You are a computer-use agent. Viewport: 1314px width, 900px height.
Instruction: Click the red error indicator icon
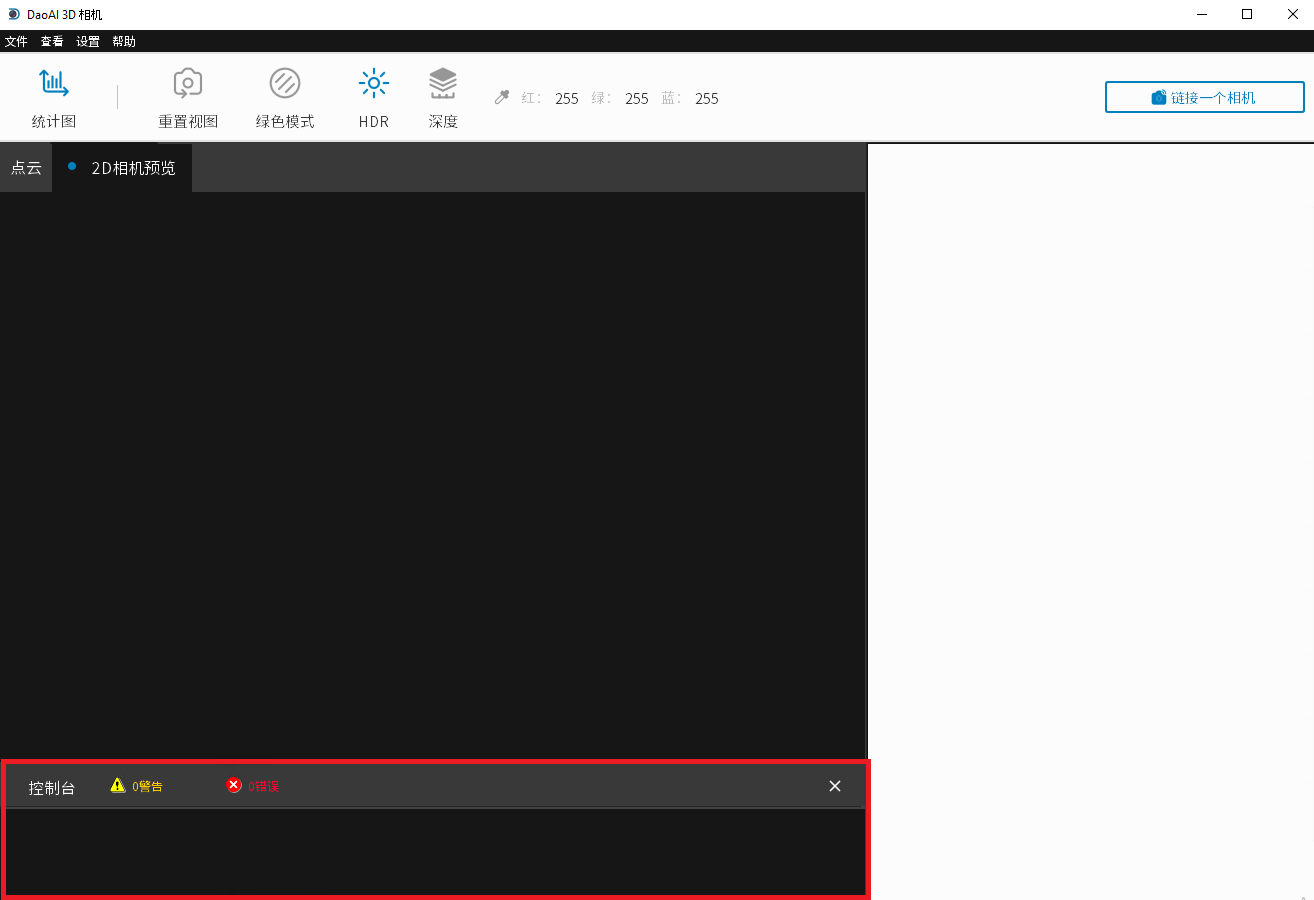coord(234,786)
